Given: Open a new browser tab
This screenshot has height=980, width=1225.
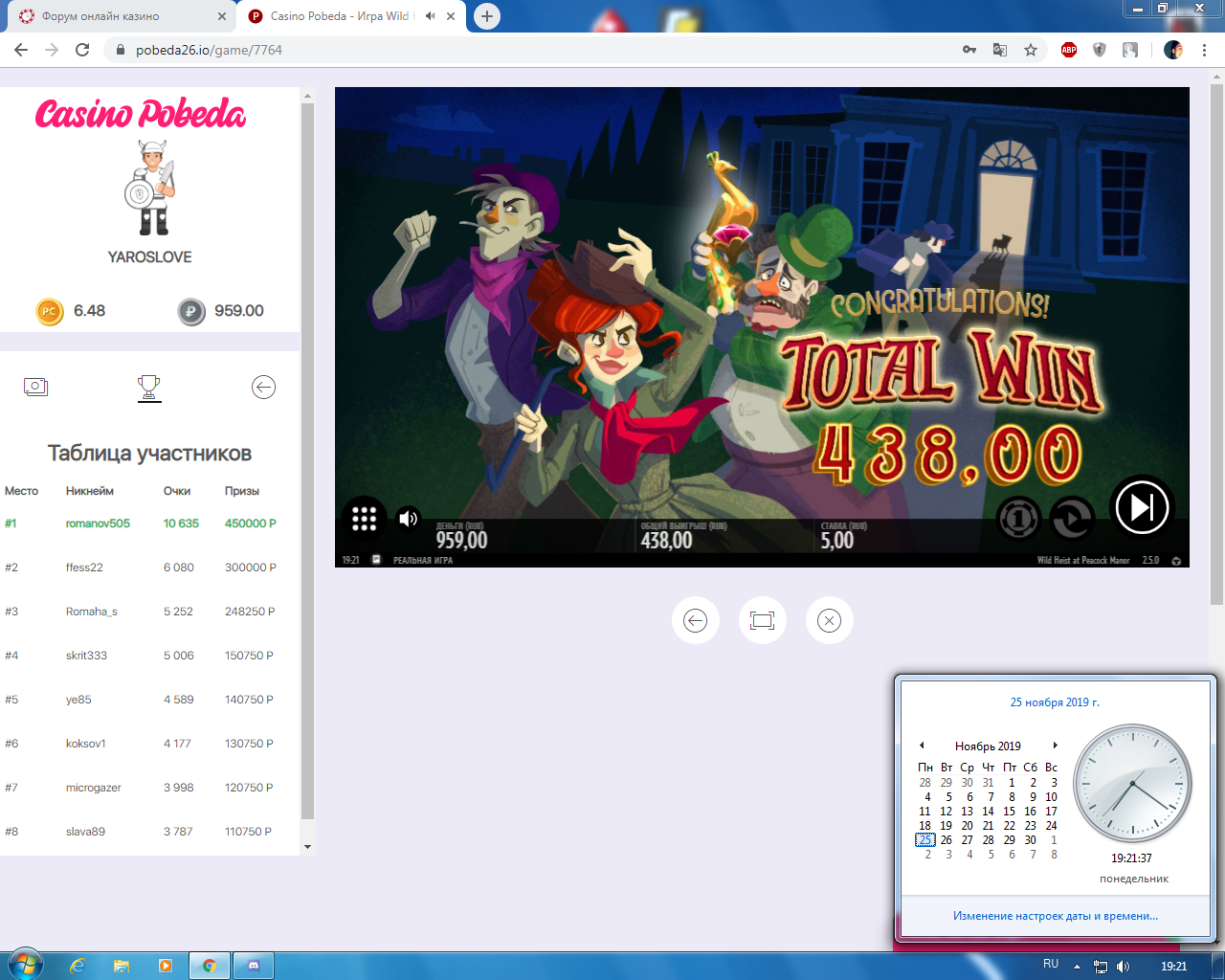Looking at the screenshot, I should coord(487,16).
